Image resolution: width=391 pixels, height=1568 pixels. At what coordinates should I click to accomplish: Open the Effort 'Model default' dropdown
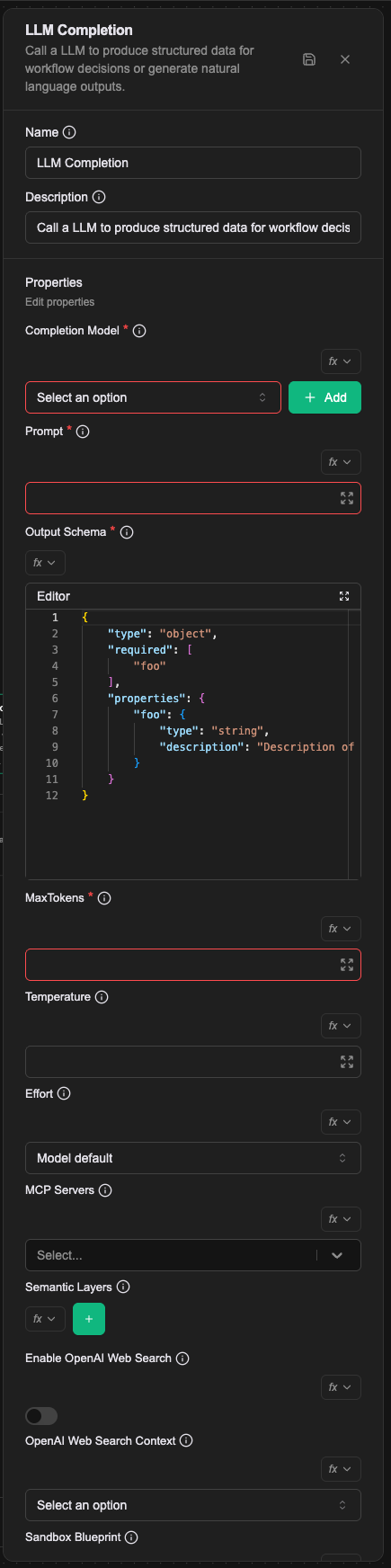pos(193,1158)
